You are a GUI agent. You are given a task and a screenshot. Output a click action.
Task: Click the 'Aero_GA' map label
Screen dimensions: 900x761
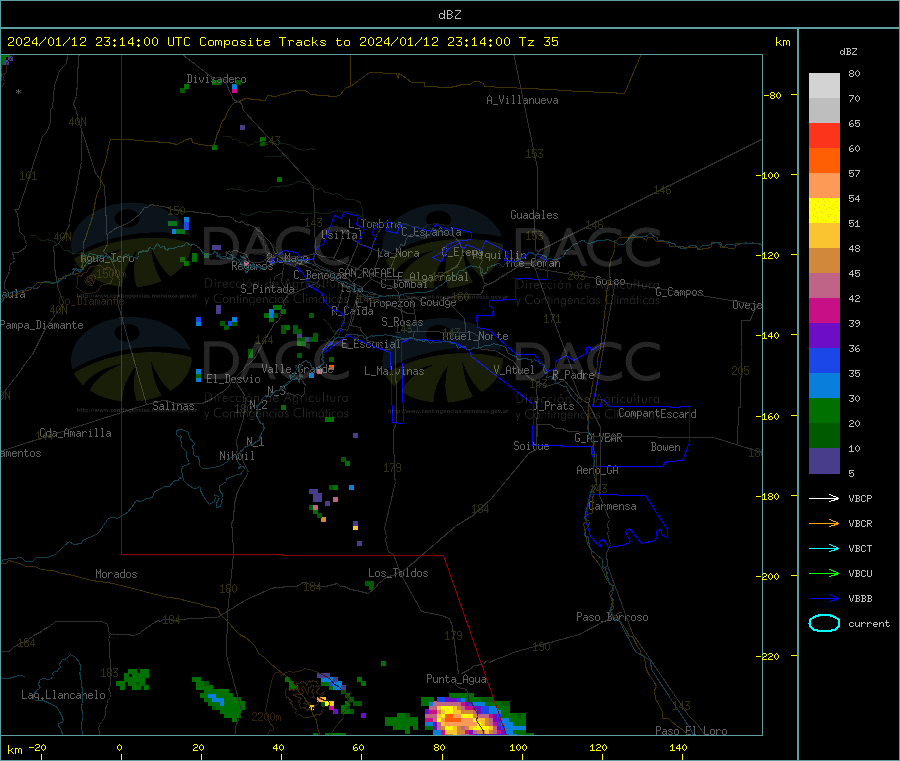[597, 470]
